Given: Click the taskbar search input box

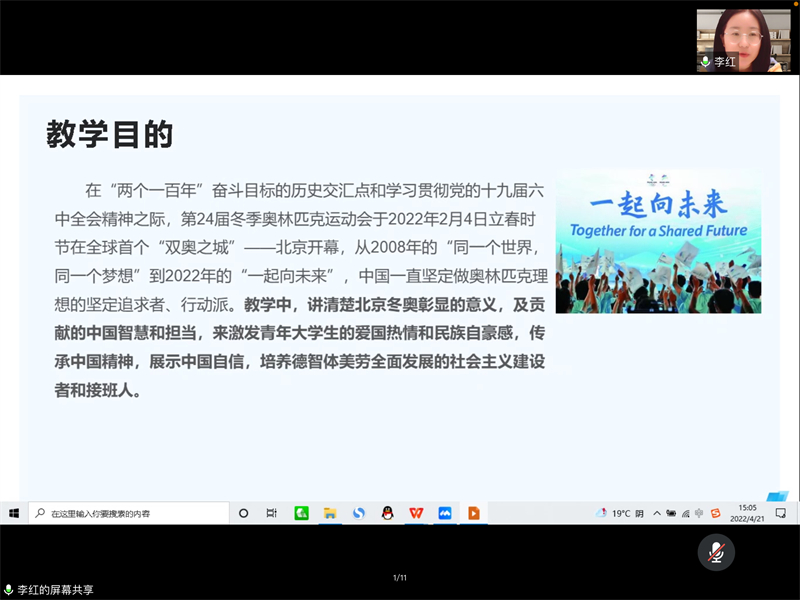Looking at the screenshot, I should point(128,513).
